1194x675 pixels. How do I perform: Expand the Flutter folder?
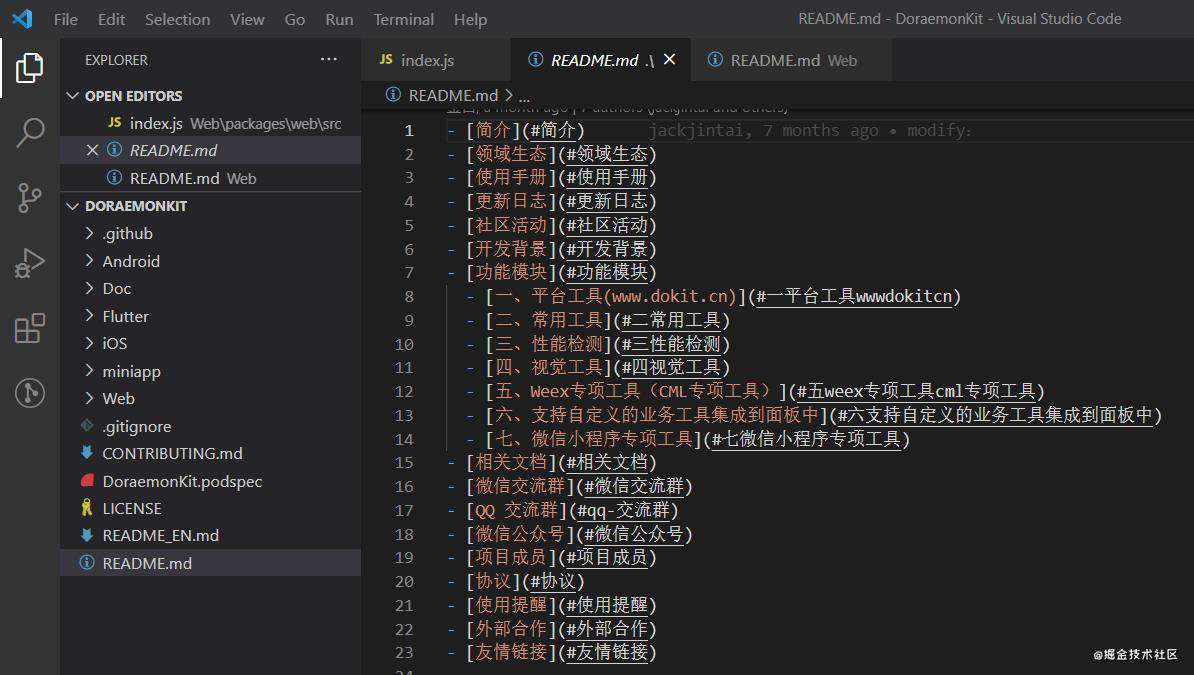89,315
